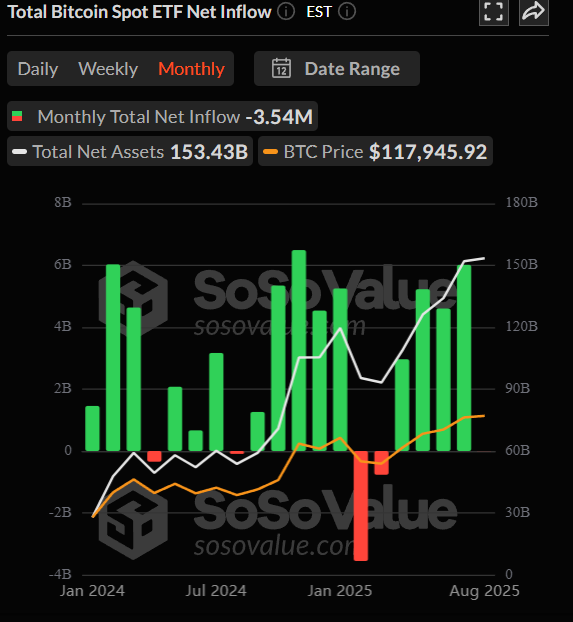The height and width of the screenshot is (622, 573).
Task: Click the white Total Net Assets swatch
Action: tap(19, 152)
